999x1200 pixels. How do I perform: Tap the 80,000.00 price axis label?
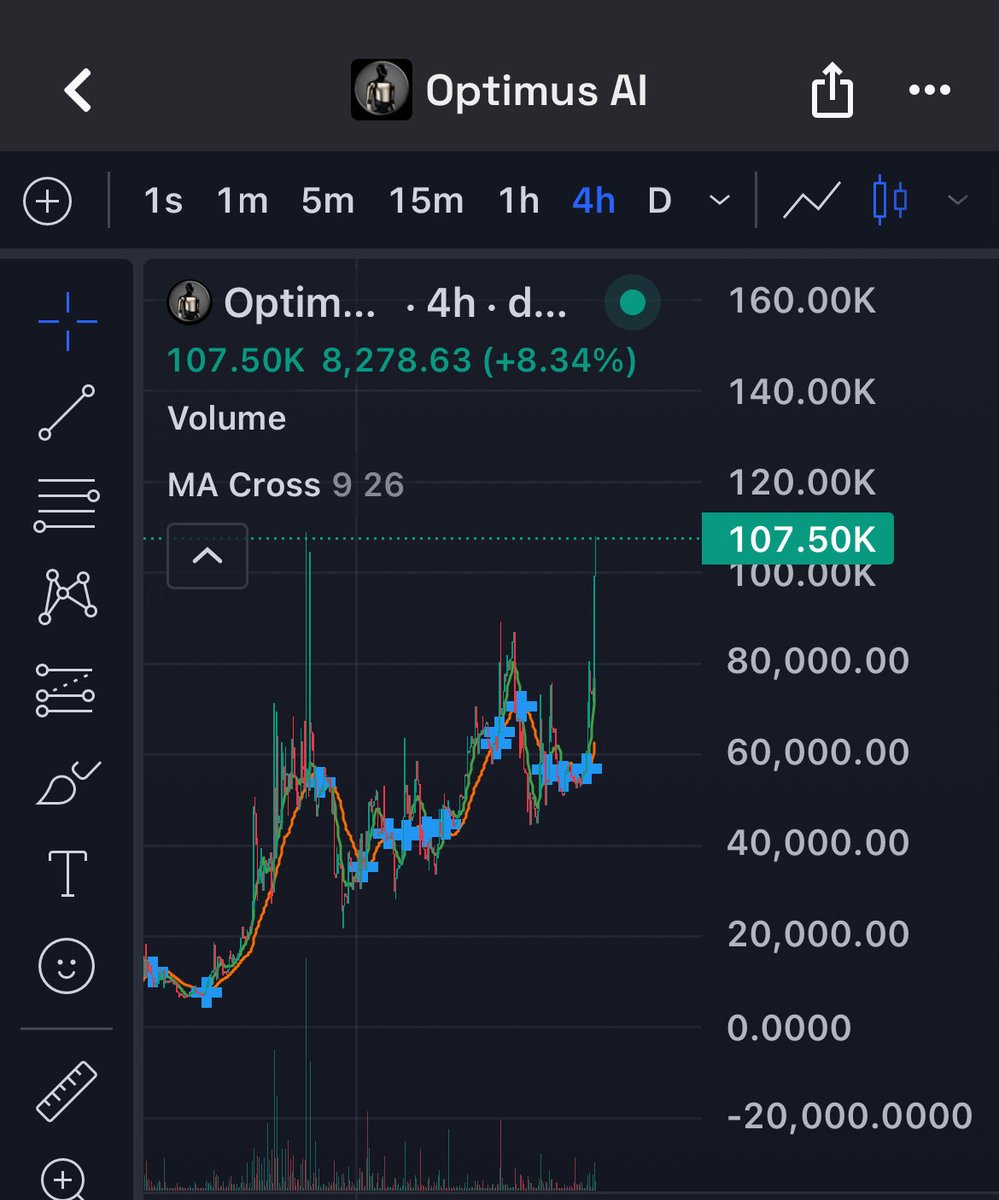coord(818,660)
